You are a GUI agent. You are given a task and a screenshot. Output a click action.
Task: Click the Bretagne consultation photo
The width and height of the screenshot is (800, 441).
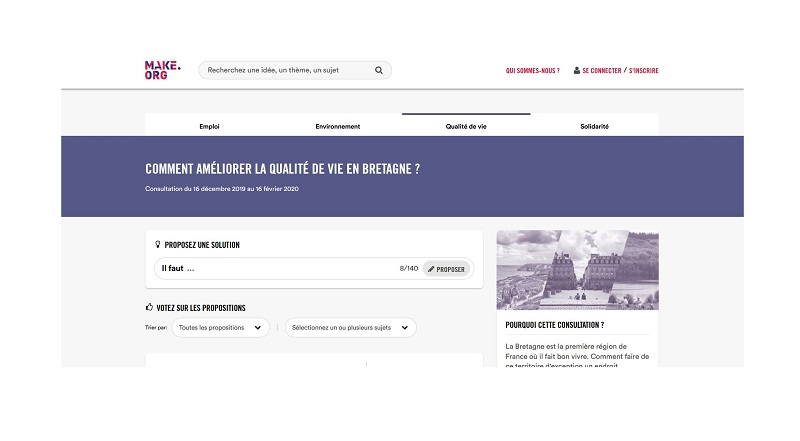click(x=578, y=270)
